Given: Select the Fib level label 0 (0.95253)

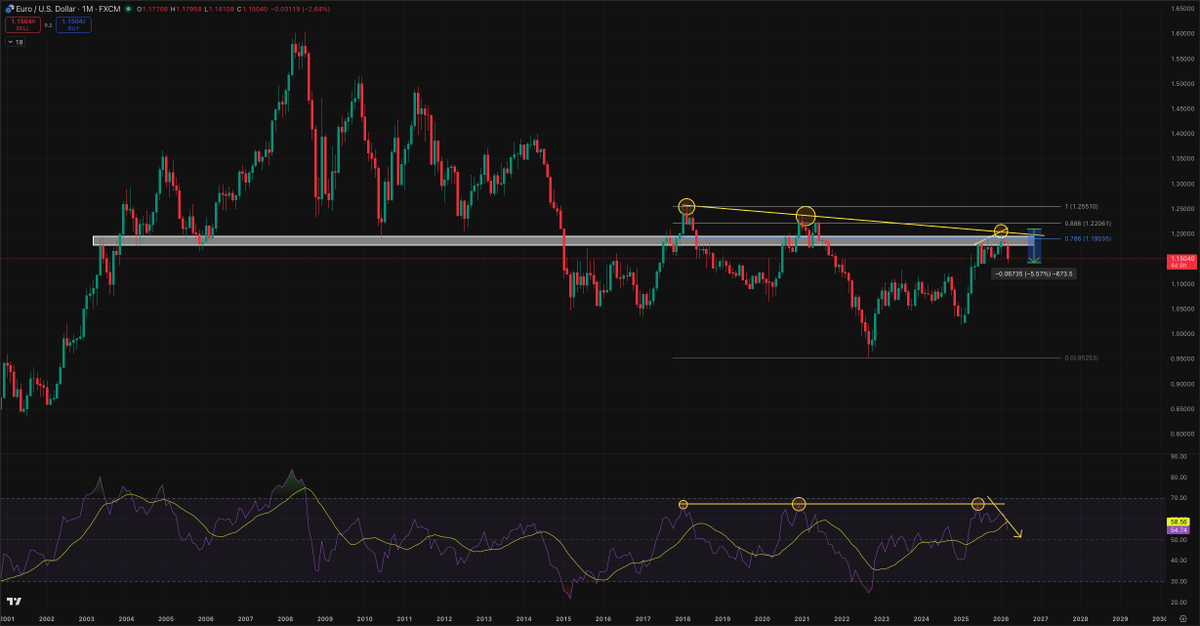Looking at the screenshot, I should [1082, 357].
